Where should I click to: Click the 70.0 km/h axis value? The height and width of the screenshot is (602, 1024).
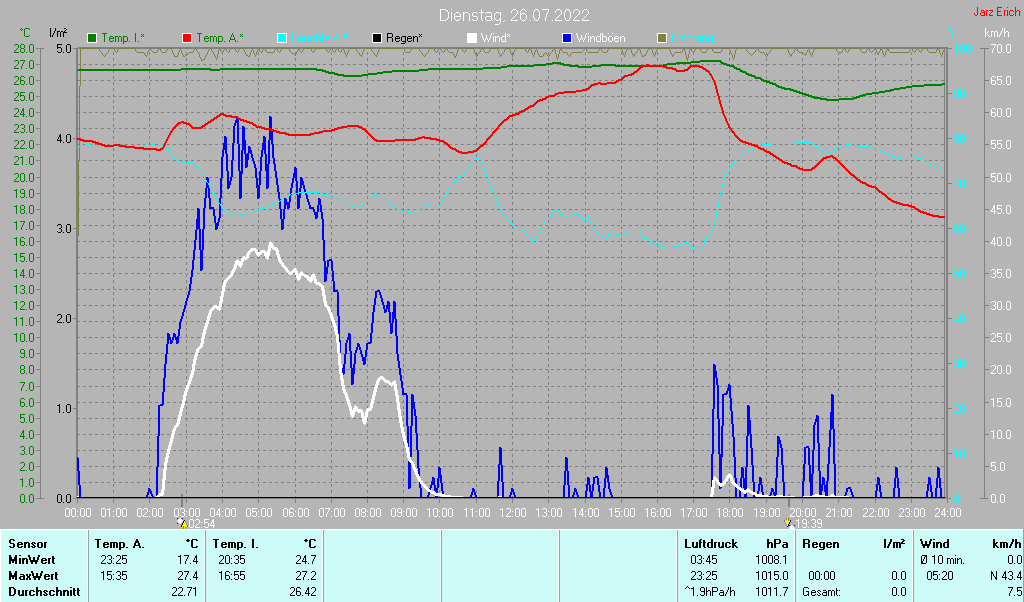coord(1000,49)
